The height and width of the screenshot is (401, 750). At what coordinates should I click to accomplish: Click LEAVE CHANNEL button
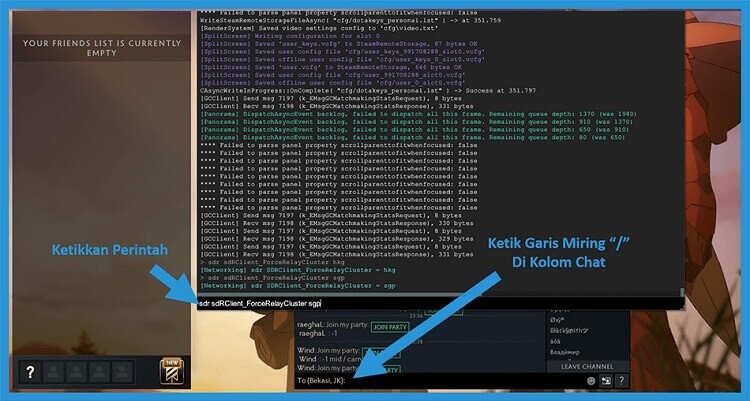pyautogui.click(x=587, y=367)
